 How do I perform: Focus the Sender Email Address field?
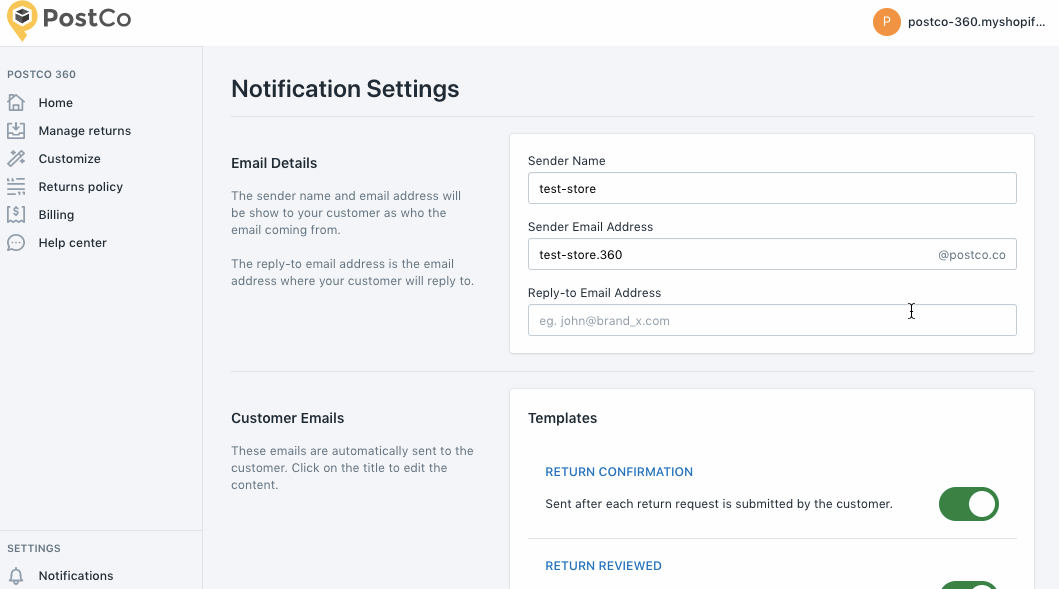(730, 254)
